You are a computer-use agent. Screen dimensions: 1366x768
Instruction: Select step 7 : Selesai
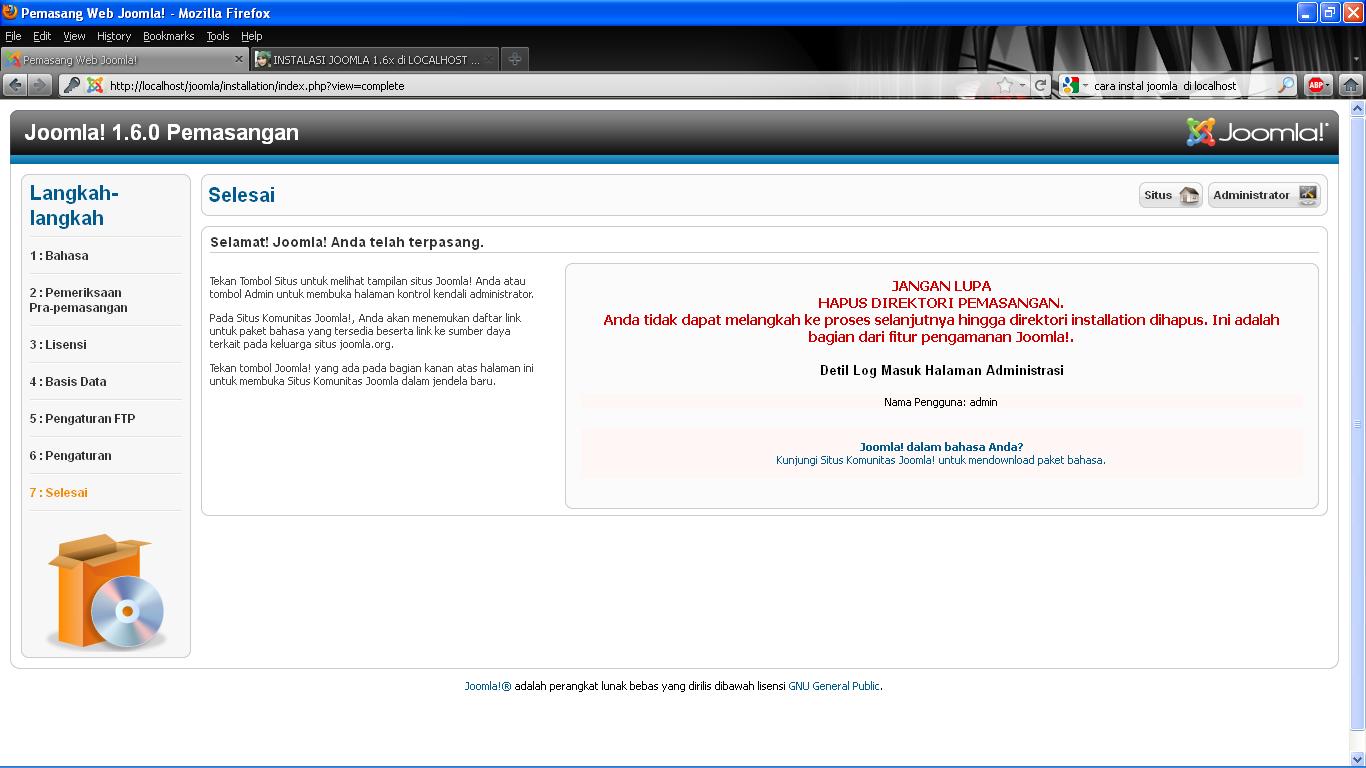point(58,492)
